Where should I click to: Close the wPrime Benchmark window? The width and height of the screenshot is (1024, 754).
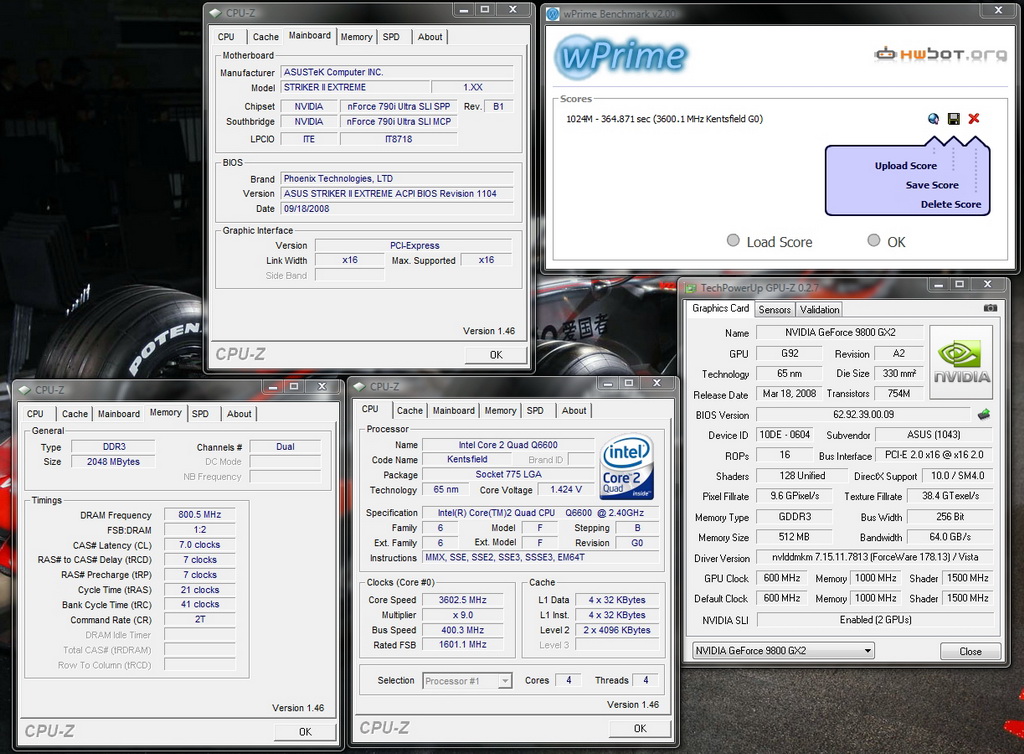(999, 10)
